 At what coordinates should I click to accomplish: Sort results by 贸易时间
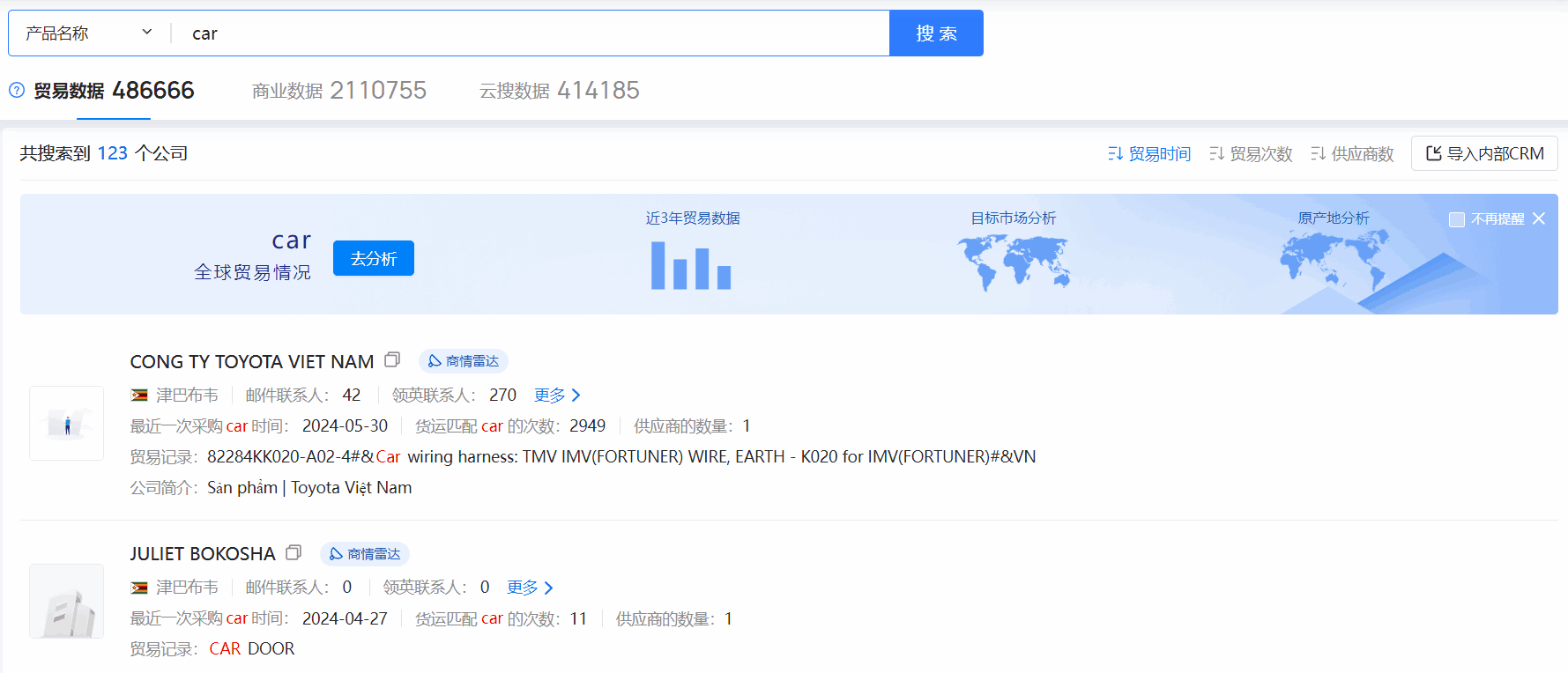click(x=1149, y=154)
